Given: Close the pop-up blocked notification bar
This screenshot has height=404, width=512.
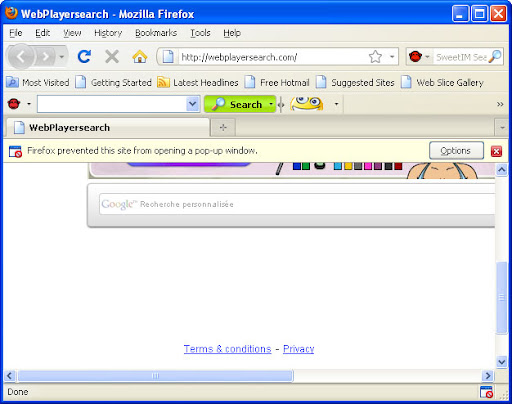Looking at the screenshot, I should [x=496, y=151].
